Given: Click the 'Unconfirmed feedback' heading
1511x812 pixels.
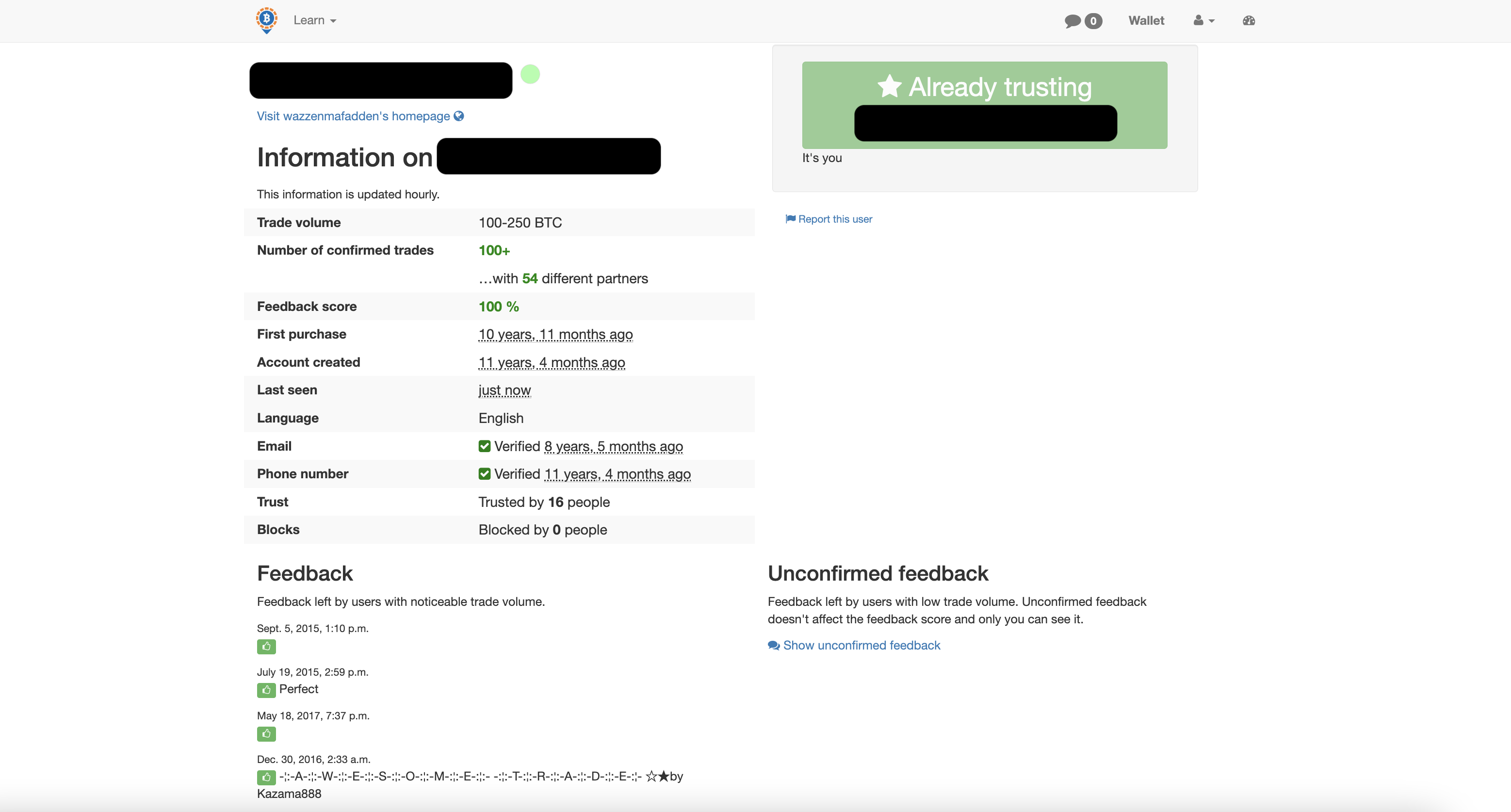Looking at the screenshot, I should click(878, 574).
